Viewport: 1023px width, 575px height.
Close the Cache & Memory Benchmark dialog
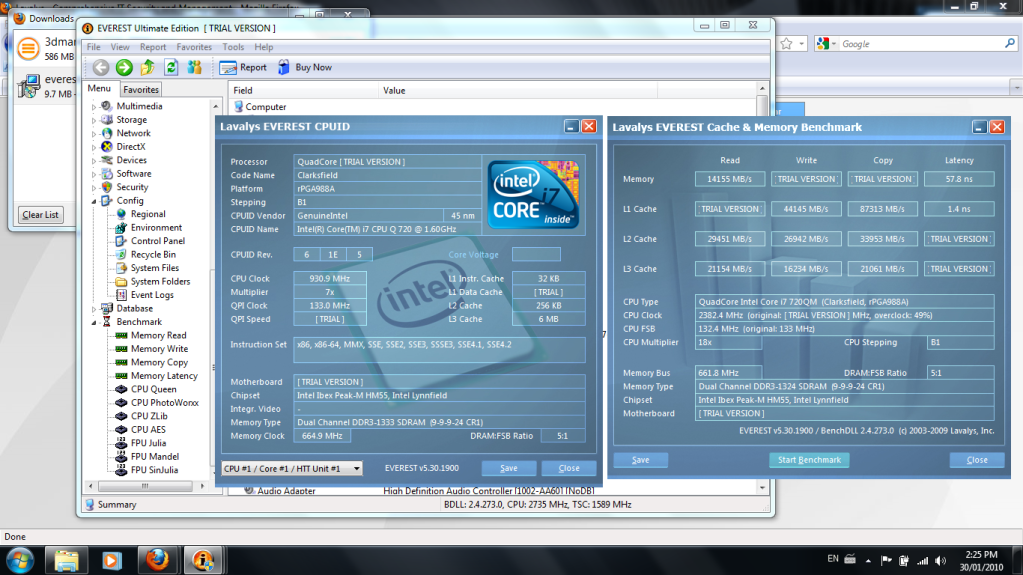977,459
